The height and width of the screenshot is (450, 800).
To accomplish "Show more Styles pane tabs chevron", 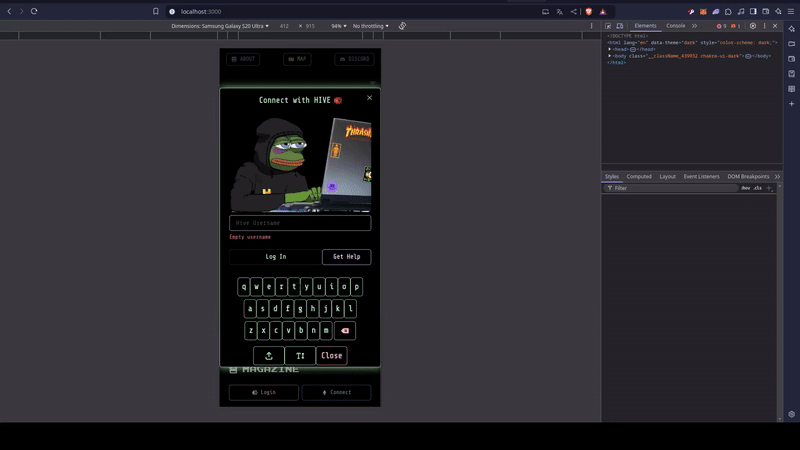I will [777, 177].
